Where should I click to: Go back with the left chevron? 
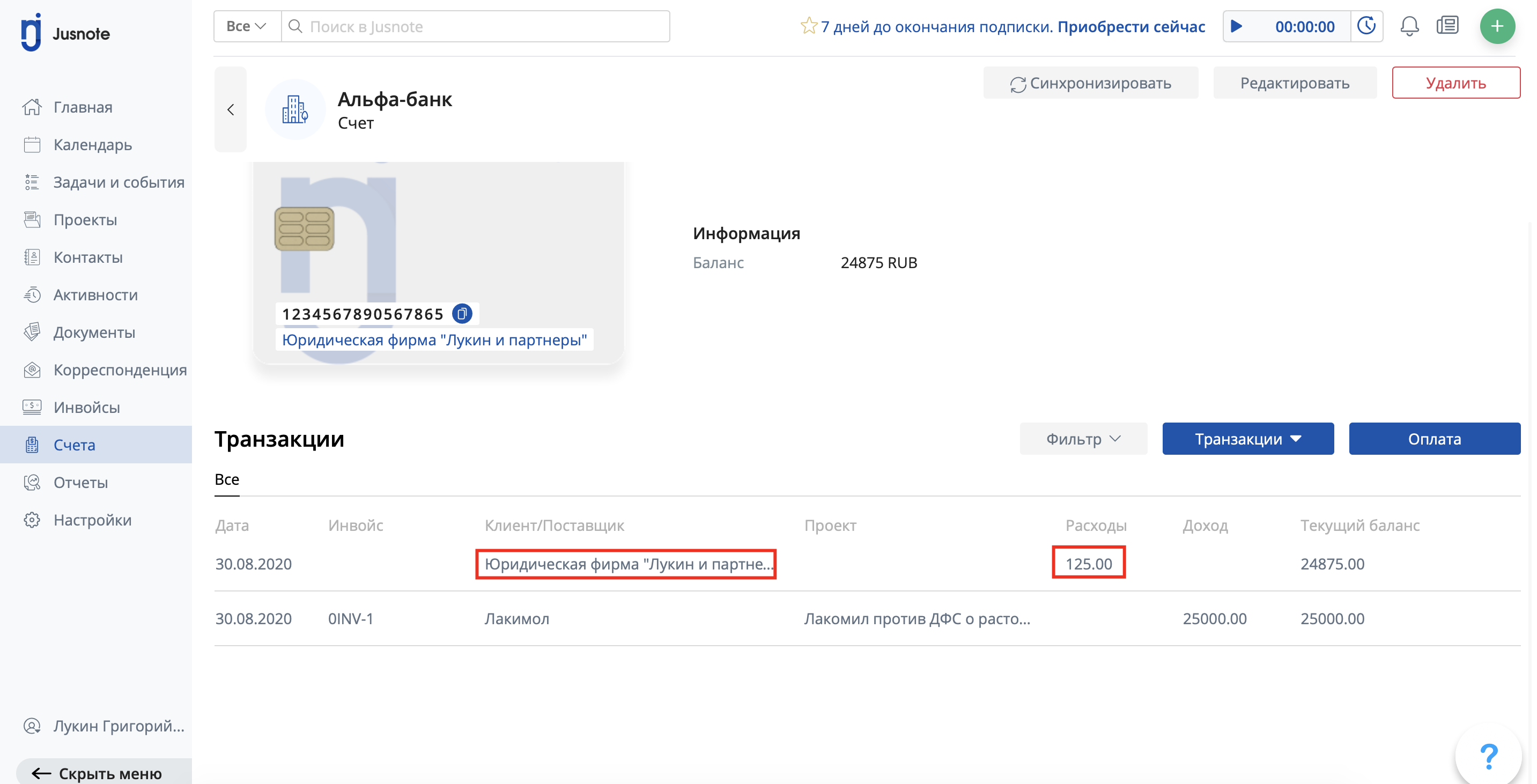[231, 110]
